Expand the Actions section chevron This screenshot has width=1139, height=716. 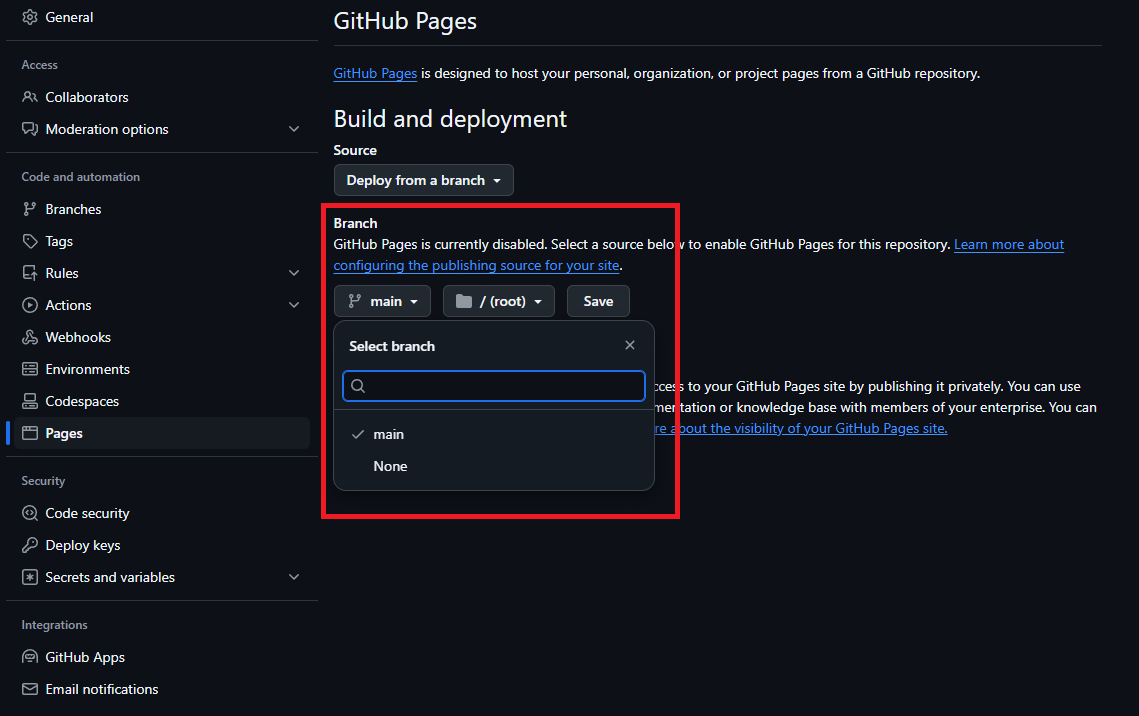coord(294,305)
